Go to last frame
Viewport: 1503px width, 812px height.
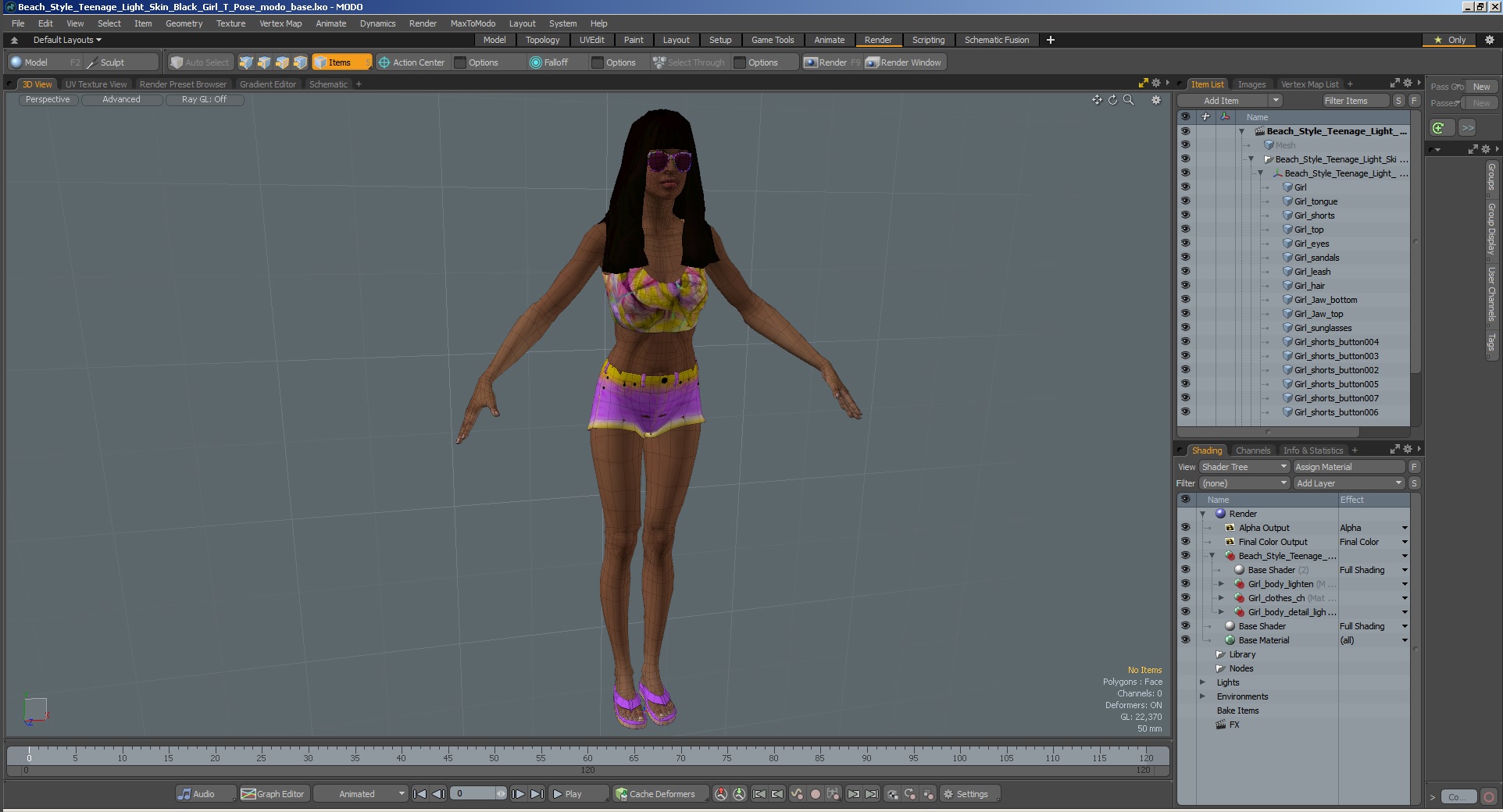tap(537, 794)
